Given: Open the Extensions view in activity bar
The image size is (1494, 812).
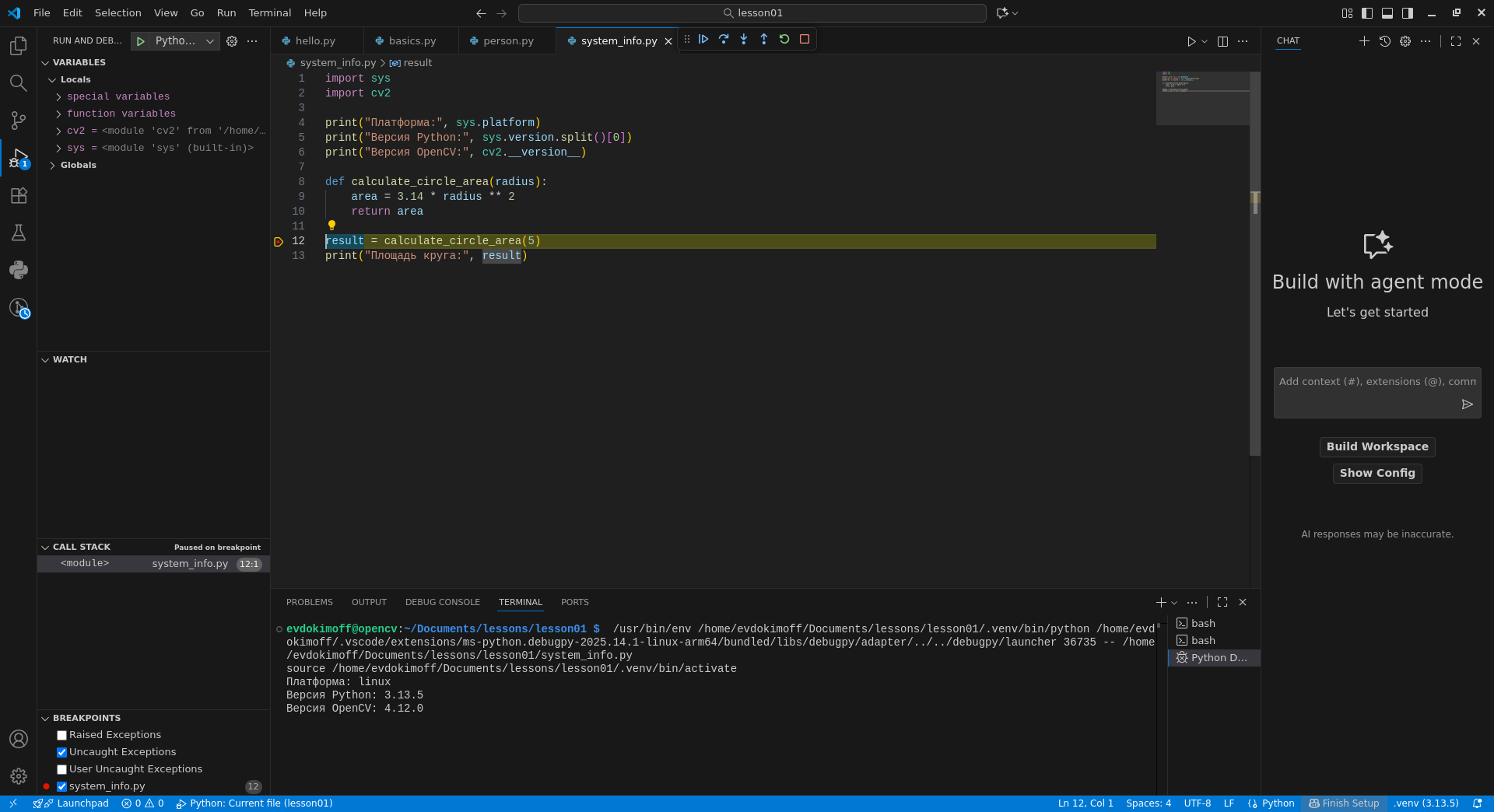Looking at the screenshot, I should [x=19, y=196].
